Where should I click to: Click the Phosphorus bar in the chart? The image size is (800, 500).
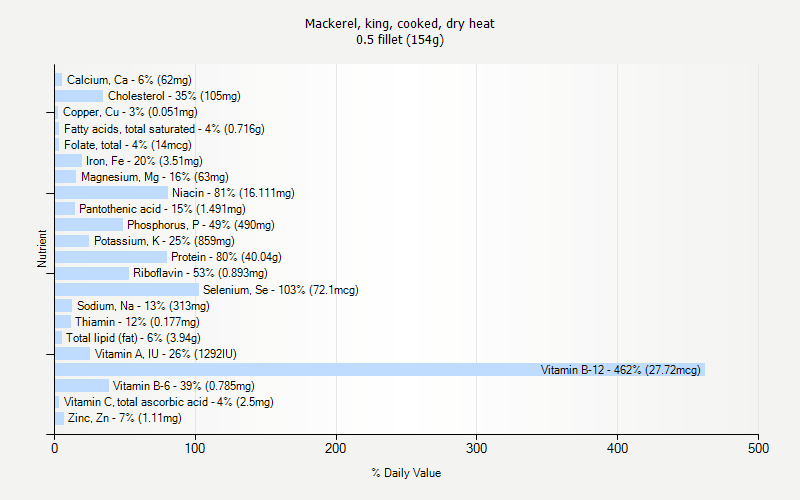tap(89, 225)
